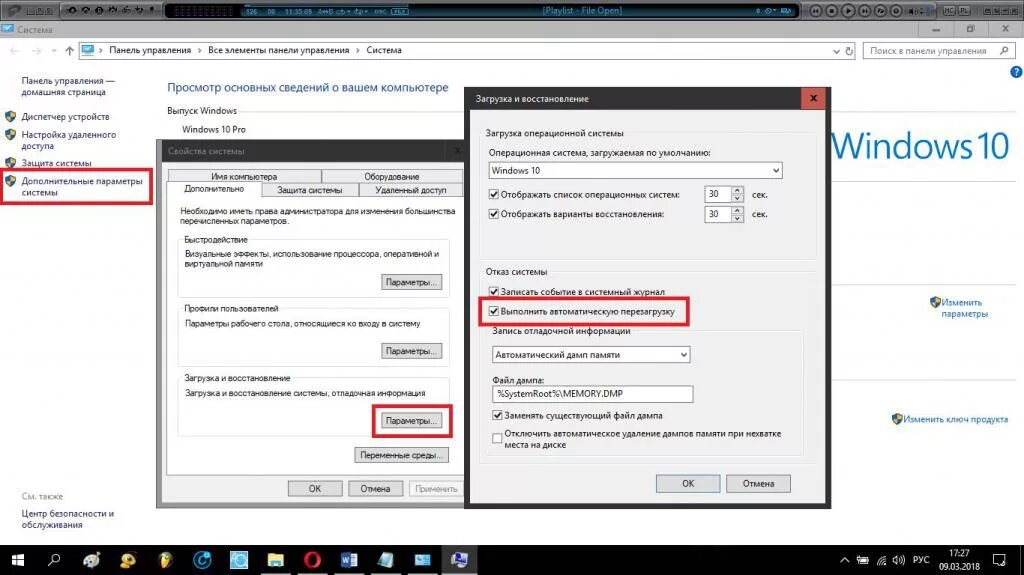Screen dimensions: 1024x575
Task: Click the chevron after 'Панель управления' in the breadcrumb
Action: click(x=199, y=50)
